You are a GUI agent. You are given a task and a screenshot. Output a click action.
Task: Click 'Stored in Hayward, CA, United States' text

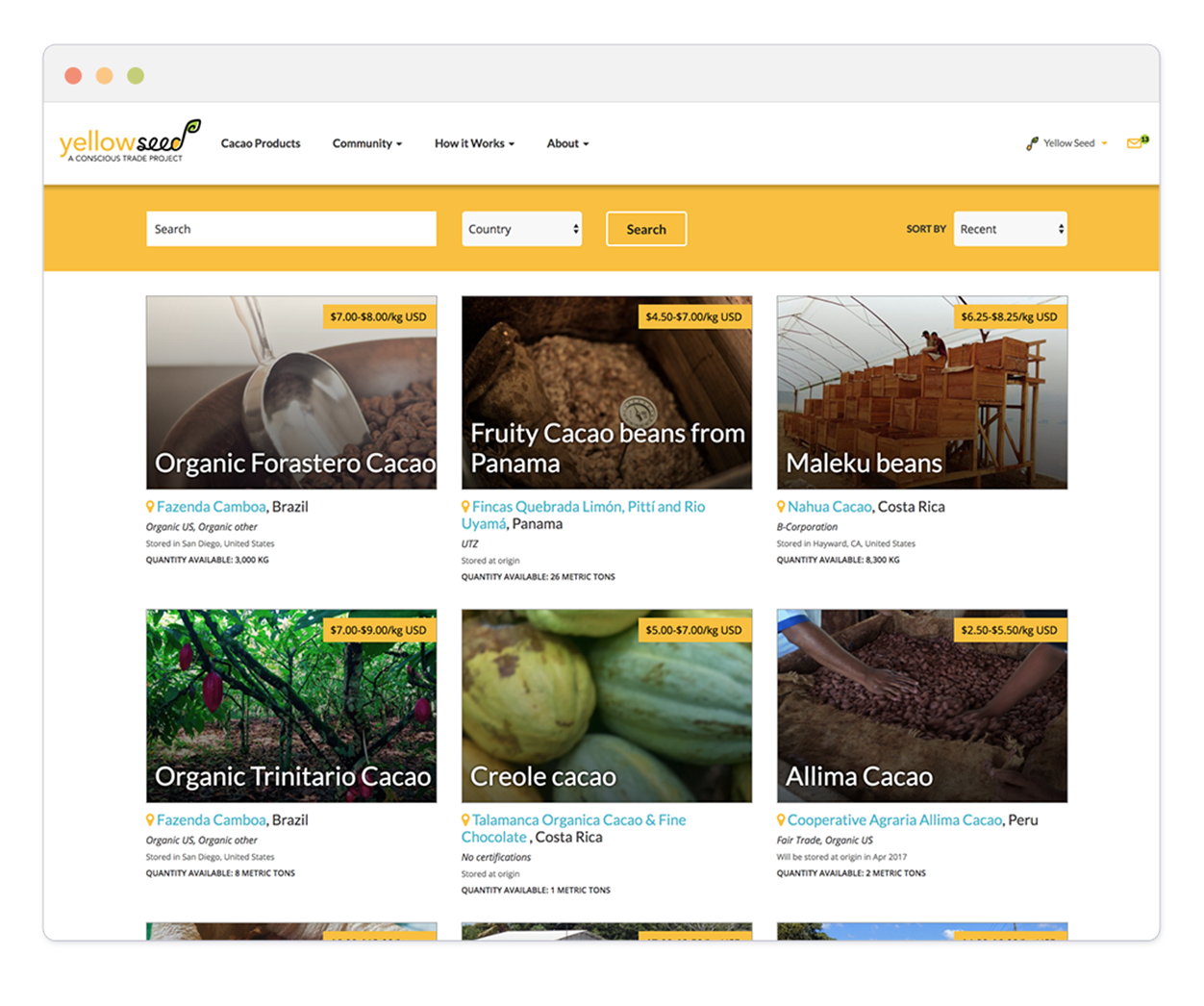846,543
